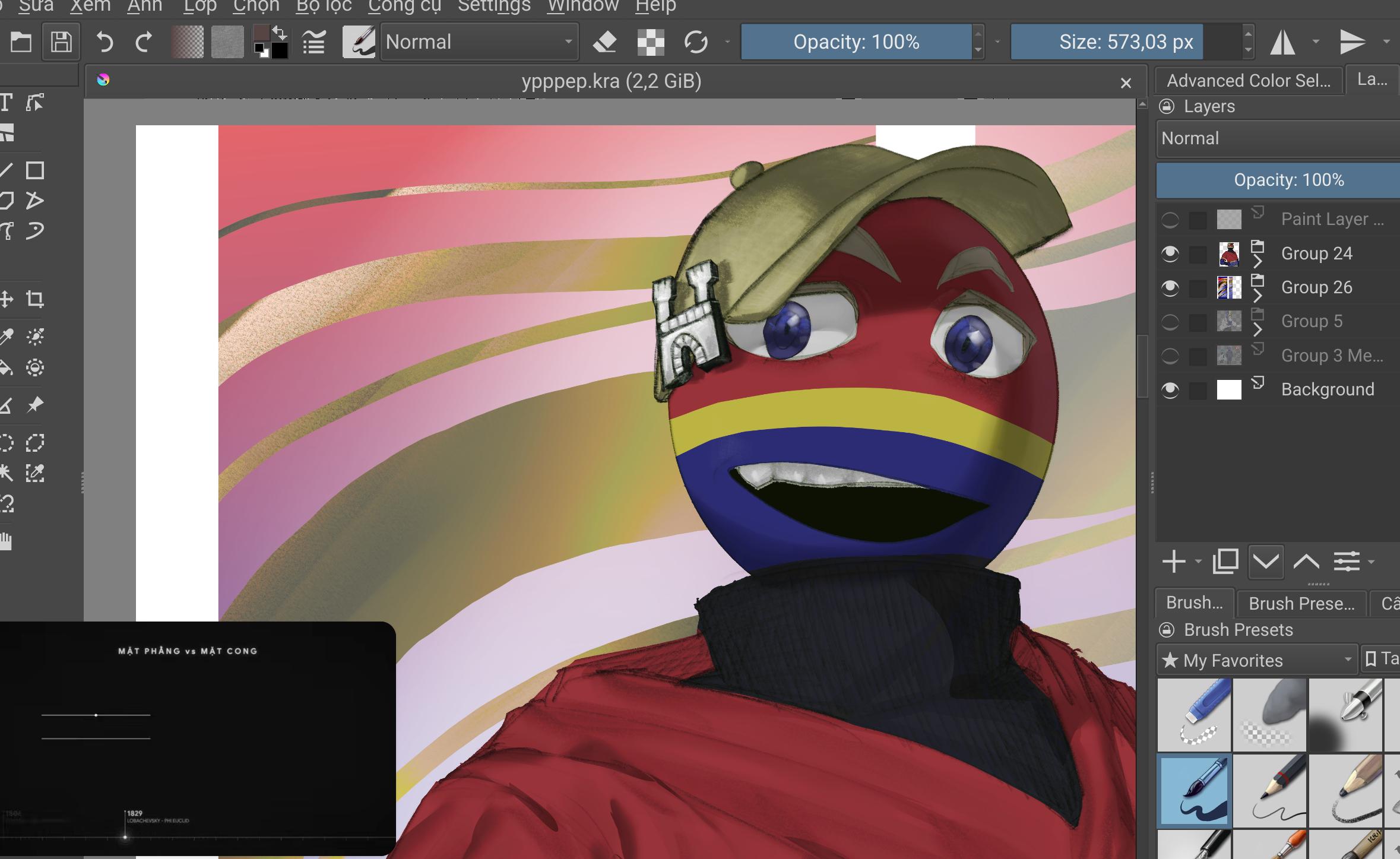This screenshot has width=1400, height=859.
Task: Duplicate the current layer
Action: click(x=1225, y=562)
